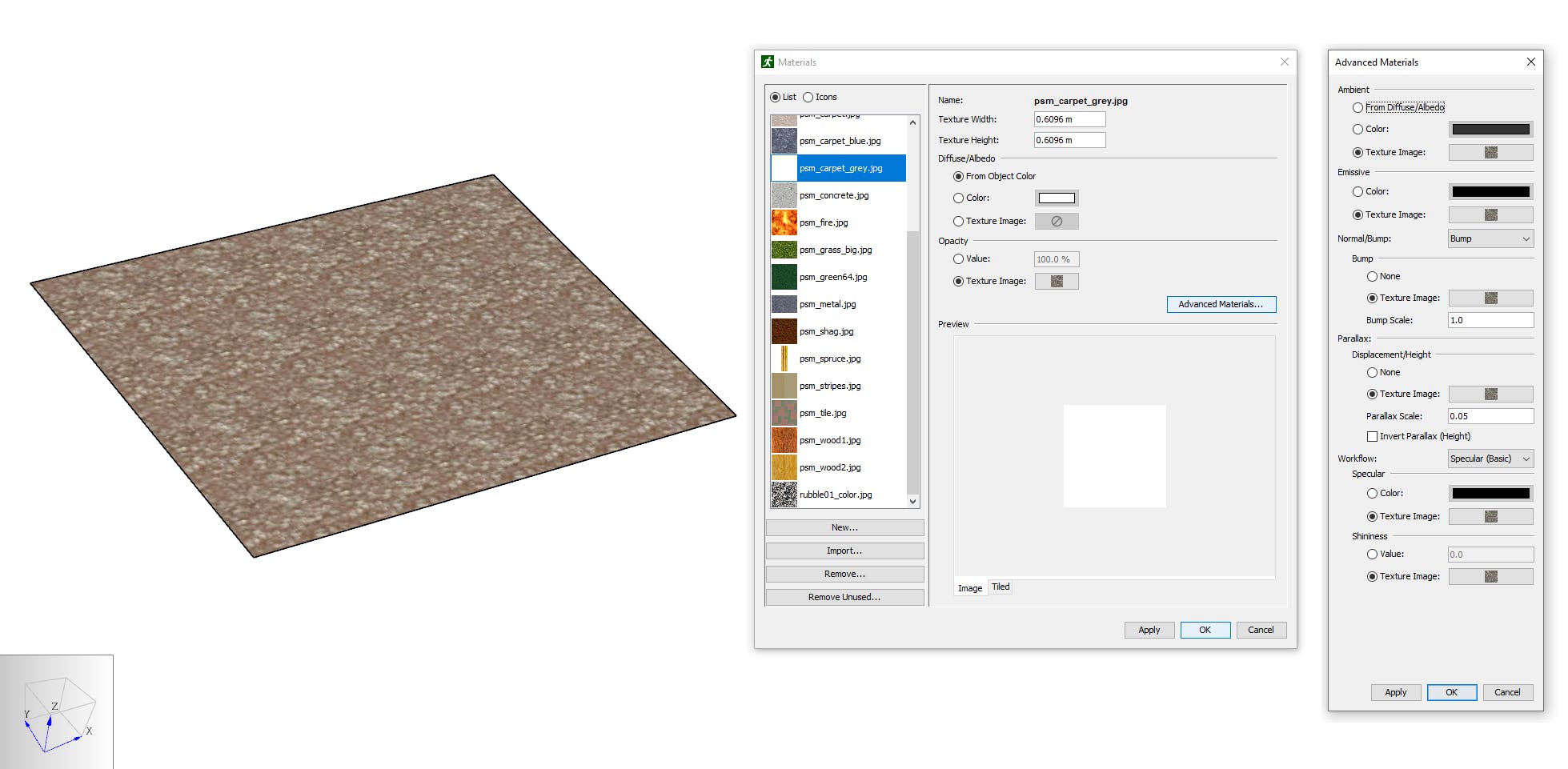The image size is (1568, 769).
Task: Click the Advanced Materials... button
Action: [1221, 305]
